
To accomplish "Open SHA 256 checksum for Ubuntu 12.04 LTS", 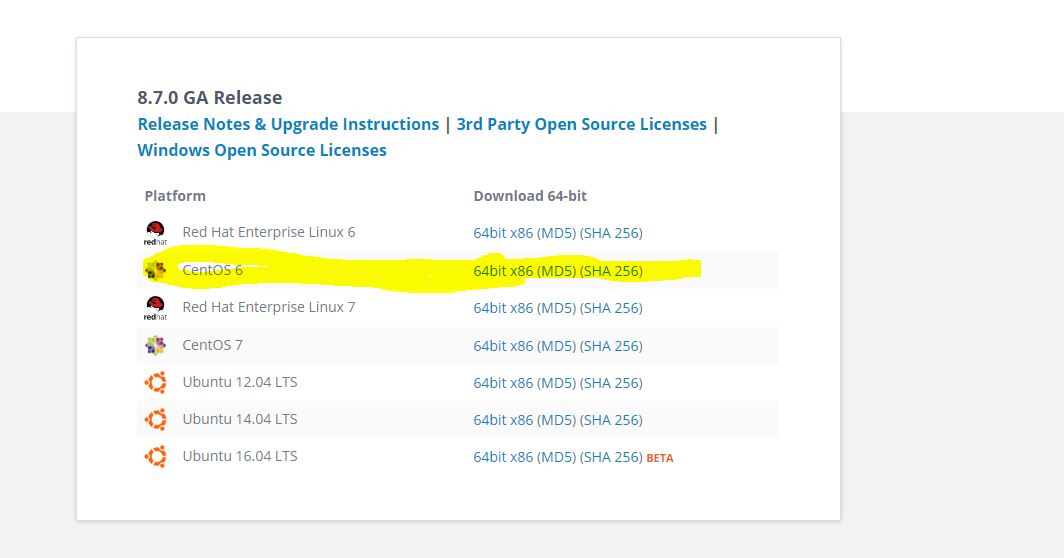I will coord(611,383).
